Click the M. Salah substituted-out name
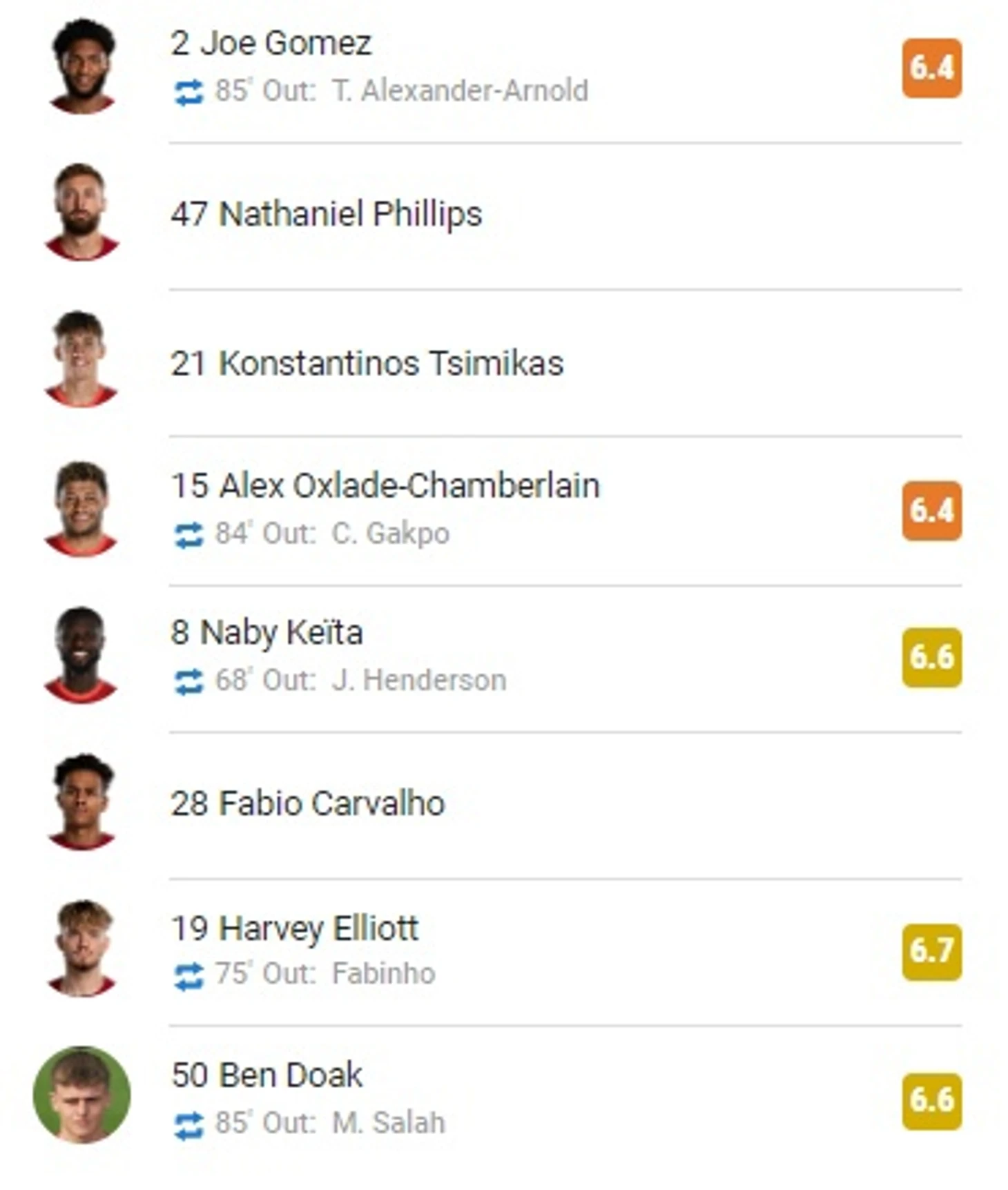This screenshot has width=1008, height=1190. pos(389,1123)
